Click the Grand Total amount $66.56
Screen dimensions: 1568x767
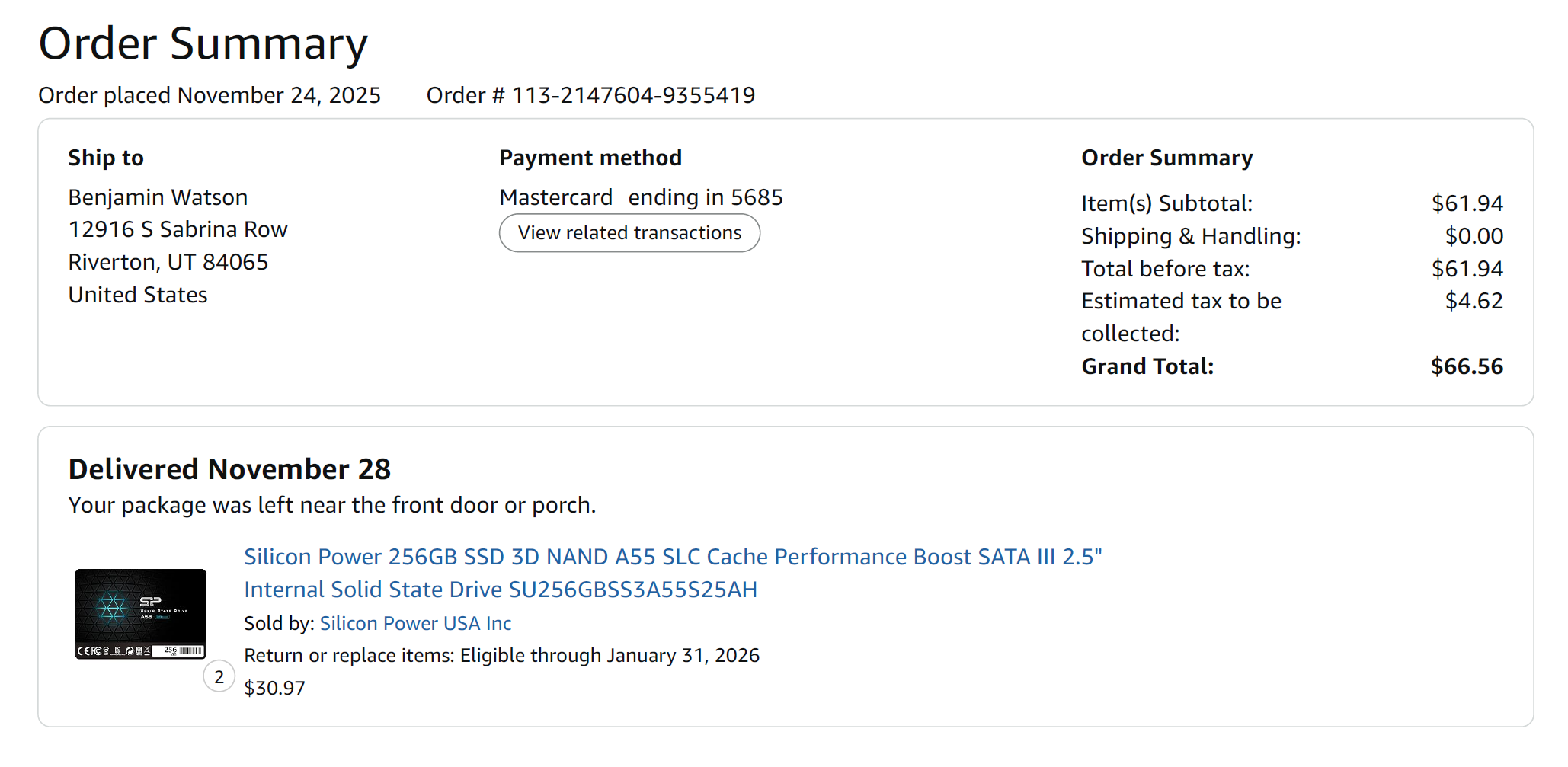click(x=1467, y=366)
